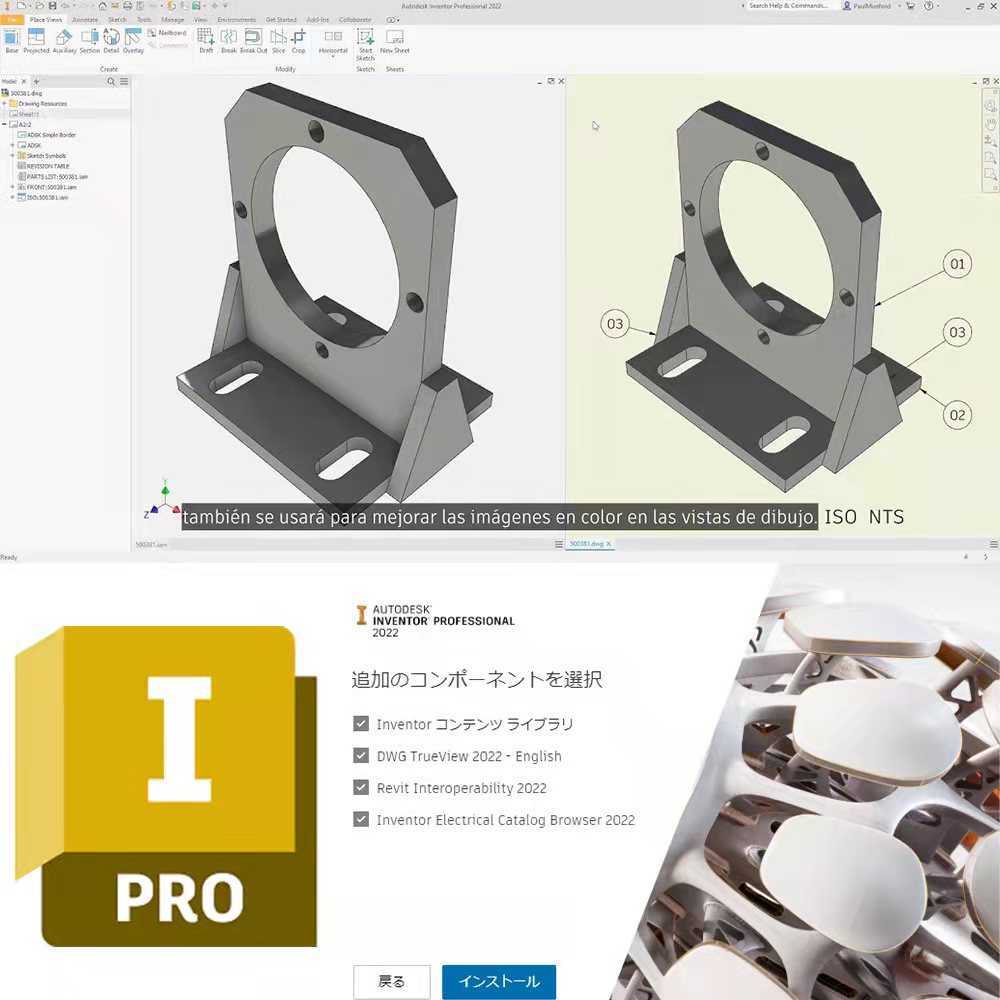Expand the Drawing Resources tree node
The image size is (1000, 1000).
[4, 103]
